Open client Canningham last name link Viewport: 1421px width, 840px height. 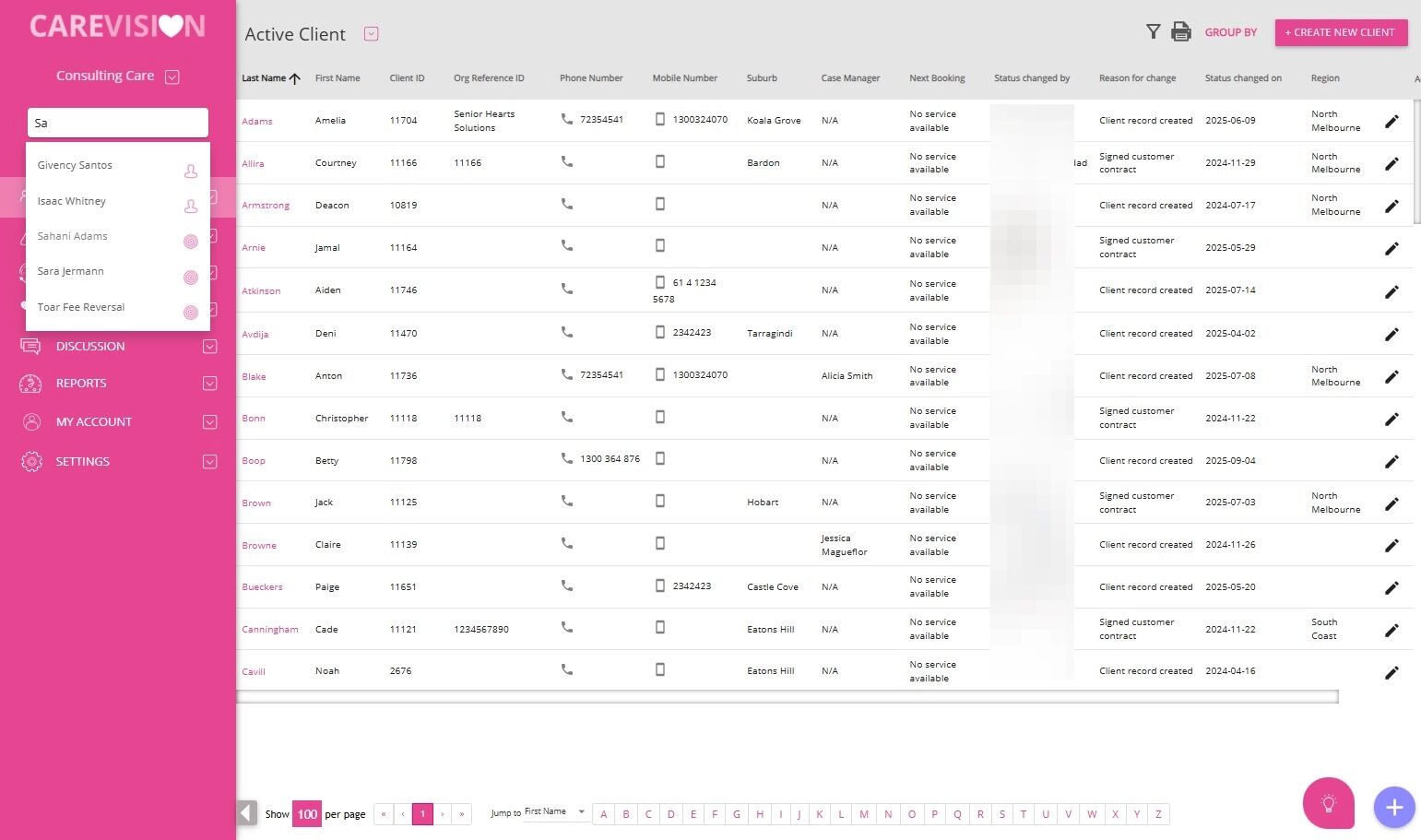[270, 630]
